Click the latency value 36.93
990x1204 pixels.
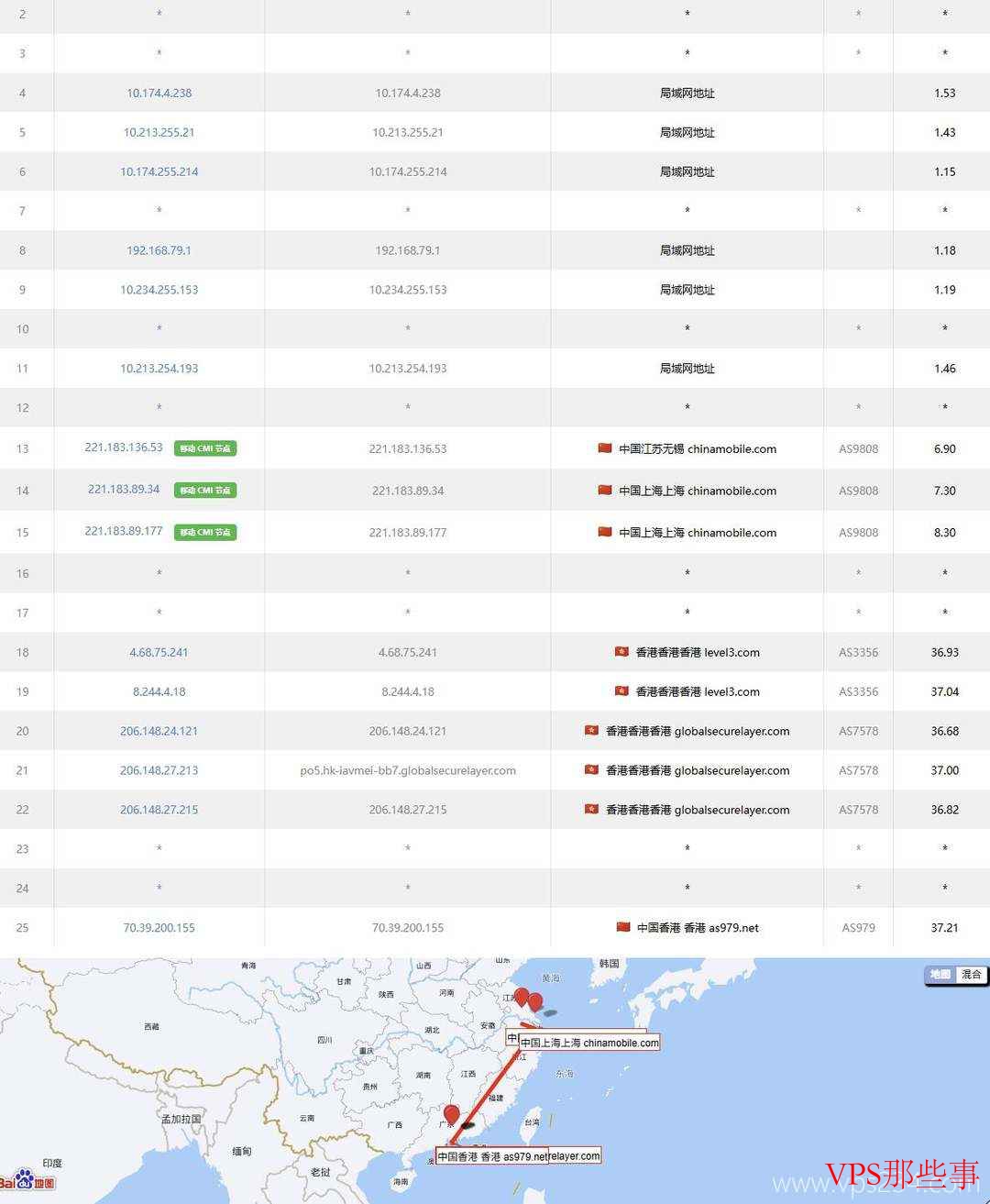point(945,653)
